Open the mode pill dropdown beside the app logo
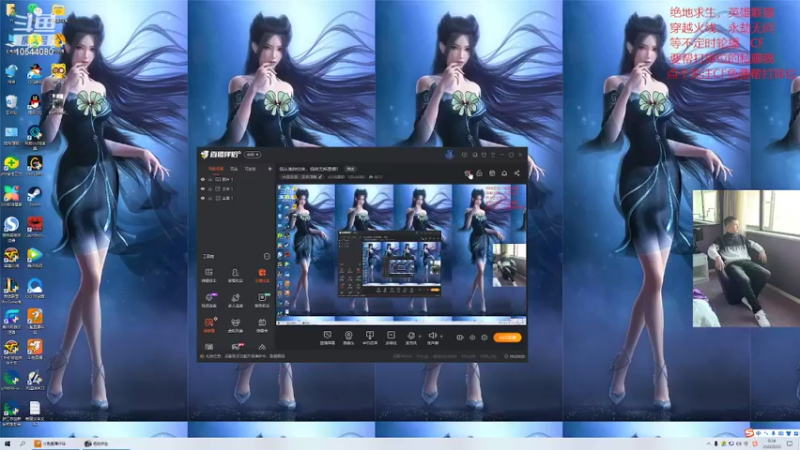This screenshot has height=450, width=800. coord(252,155)
